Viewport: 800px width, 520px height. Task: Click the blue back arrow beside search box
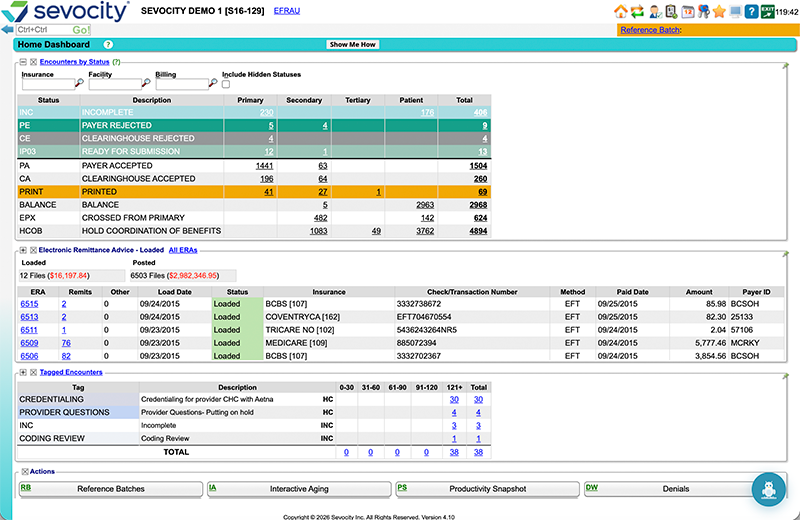point(8,30)
